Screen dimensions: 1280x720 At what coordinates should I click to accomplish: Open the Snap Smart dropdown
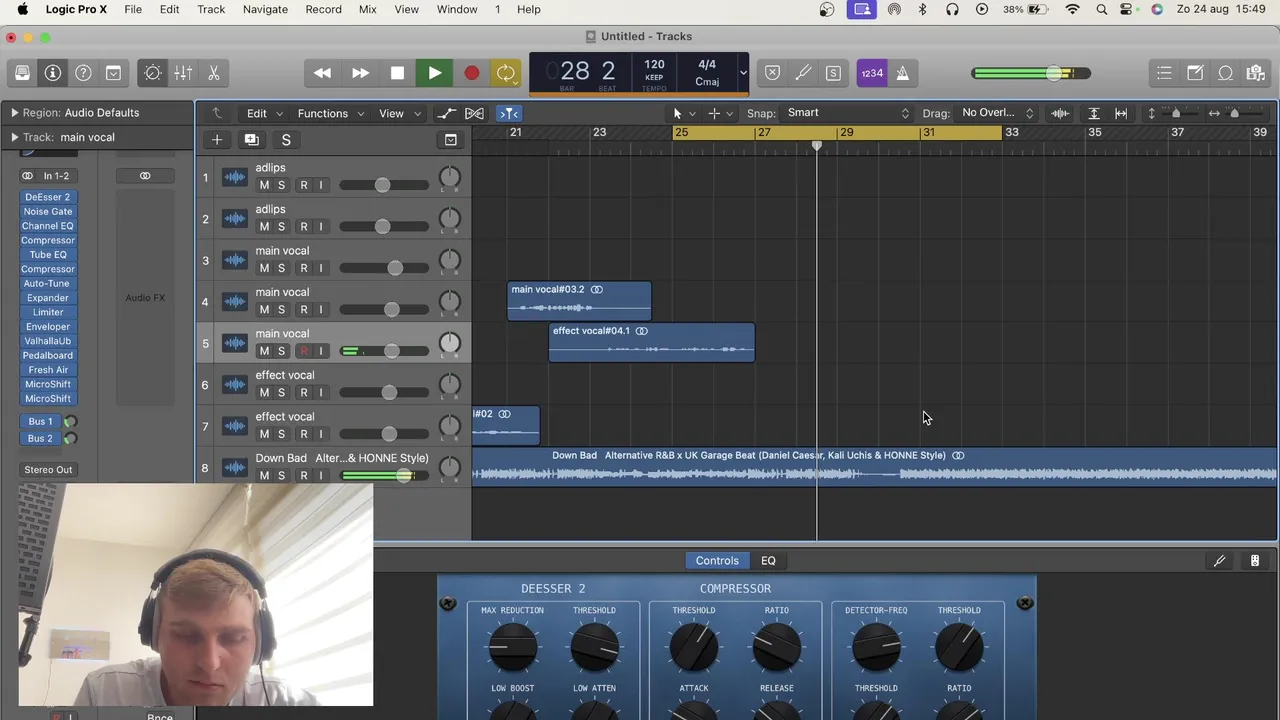(848, 113)
